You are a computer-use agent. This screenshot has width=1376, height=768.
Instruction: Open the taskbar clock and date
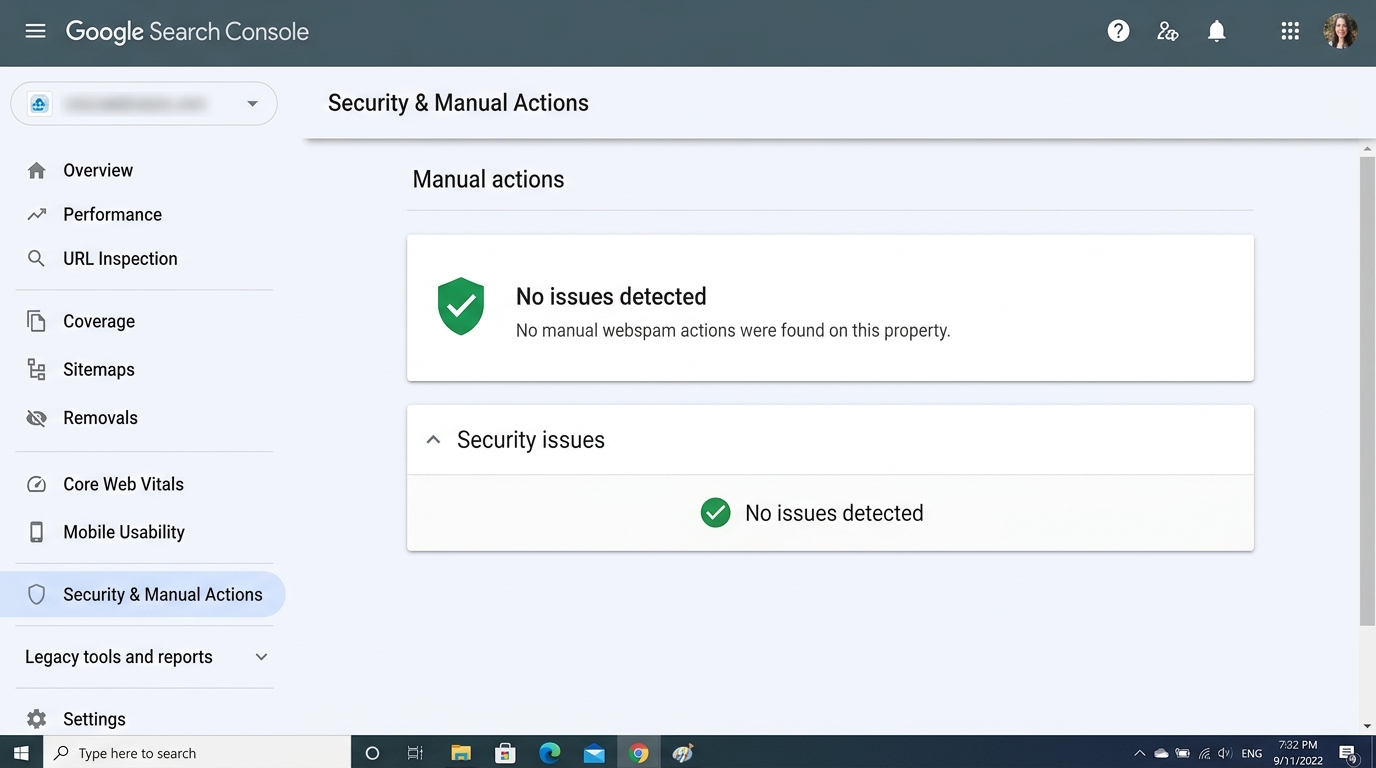(1298, 753)
